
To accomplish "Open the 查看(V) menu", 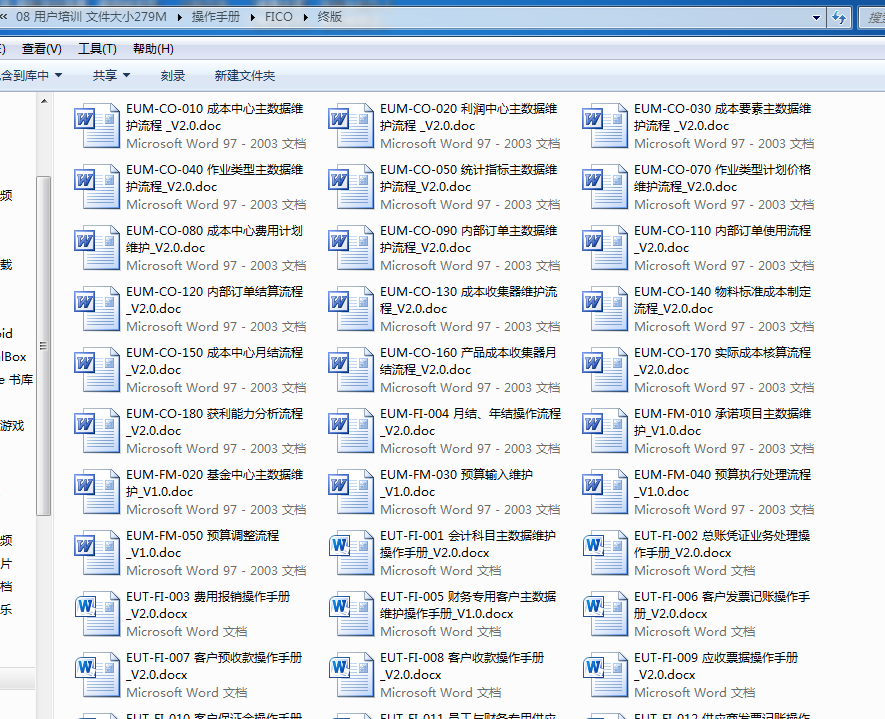I will (41, 49).
